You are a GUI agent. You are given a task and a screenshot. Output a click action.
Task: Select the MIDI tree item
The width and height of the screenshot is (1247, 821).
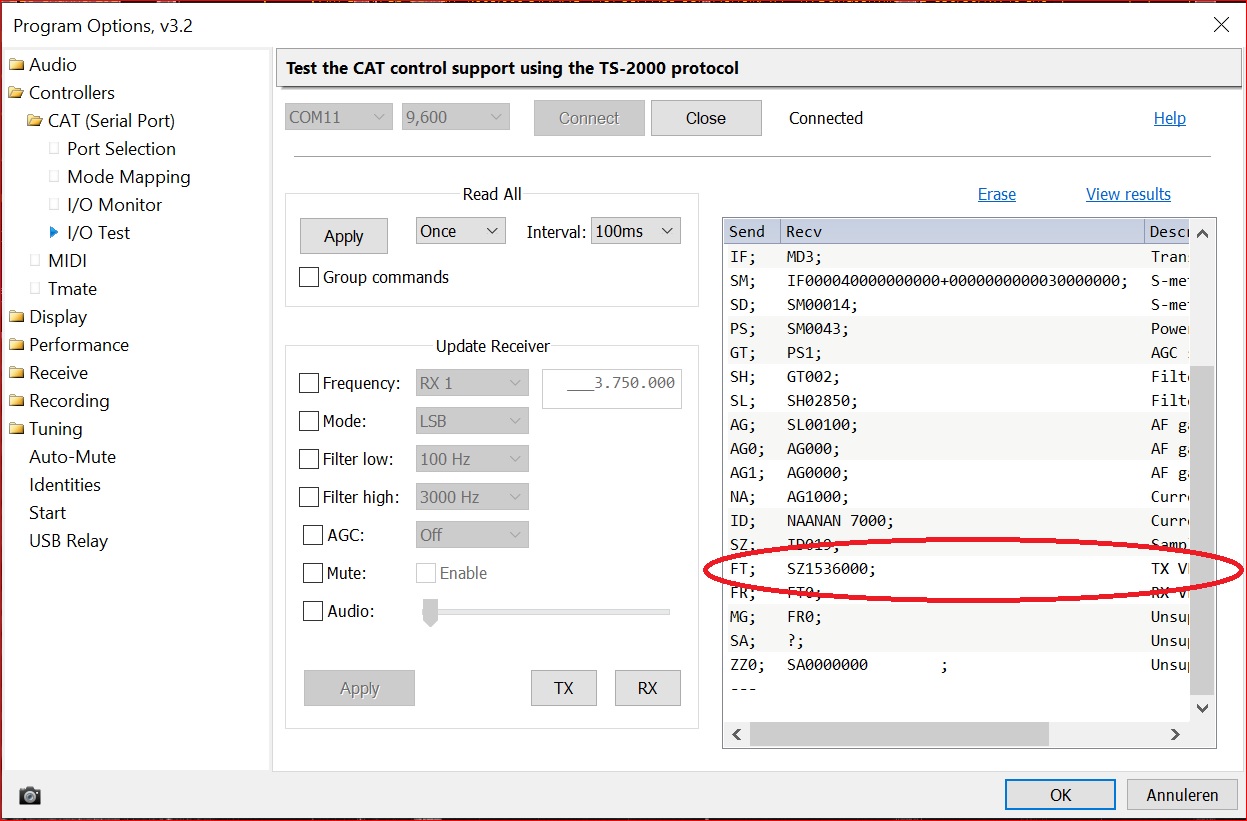[67, 261]
